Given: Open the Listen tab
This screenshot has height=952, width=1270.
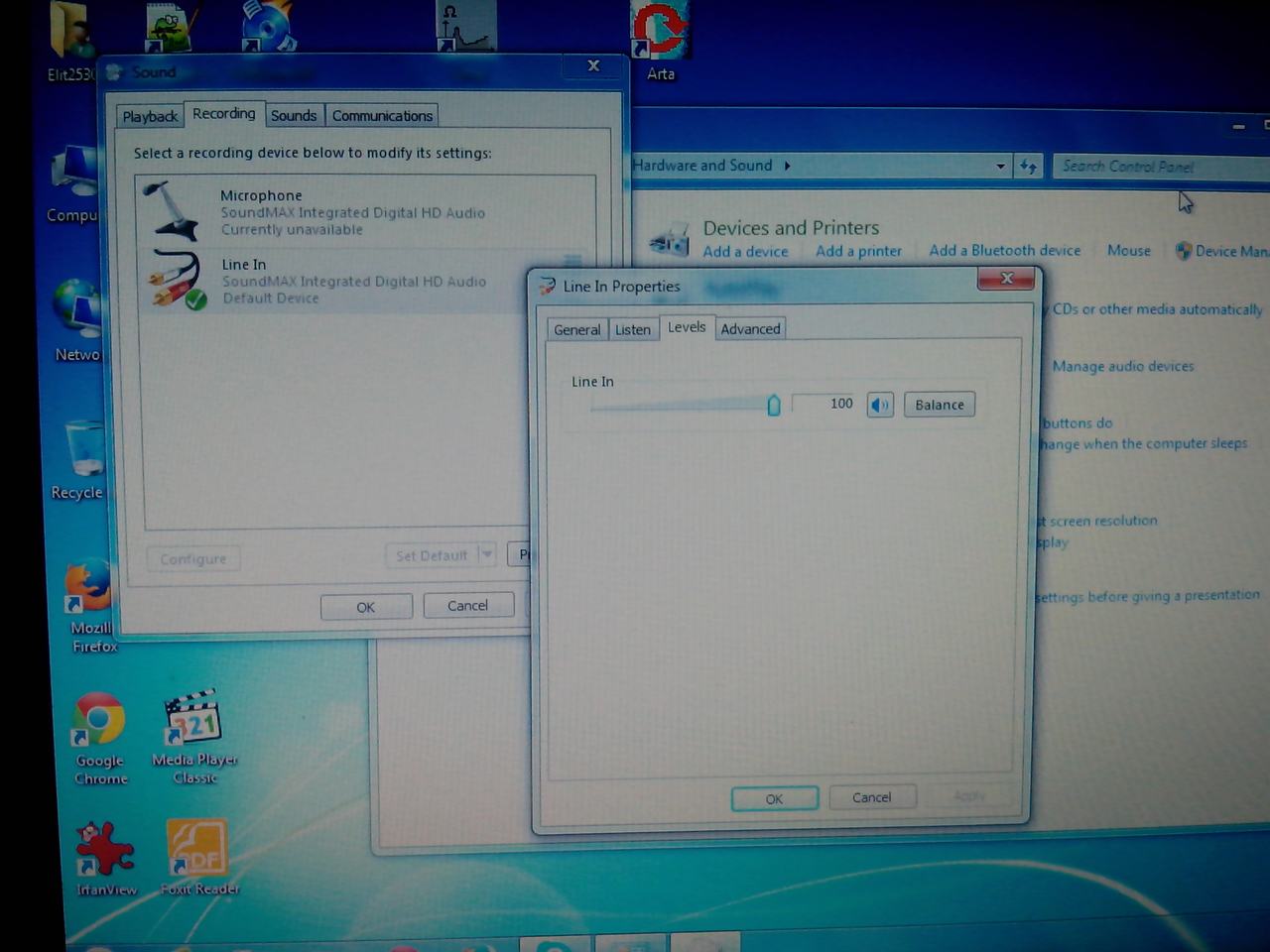Looking at the screenshot, I should (632, 329).
